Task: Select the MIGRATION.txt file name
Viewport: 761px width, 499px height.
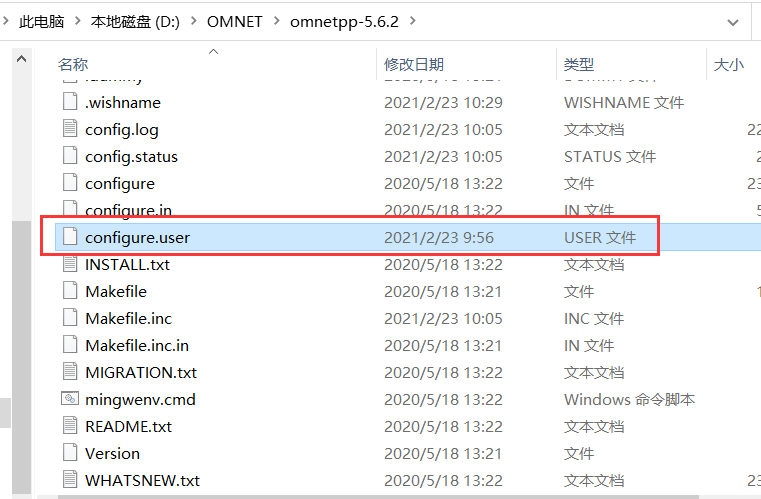Action: [141, 373]
